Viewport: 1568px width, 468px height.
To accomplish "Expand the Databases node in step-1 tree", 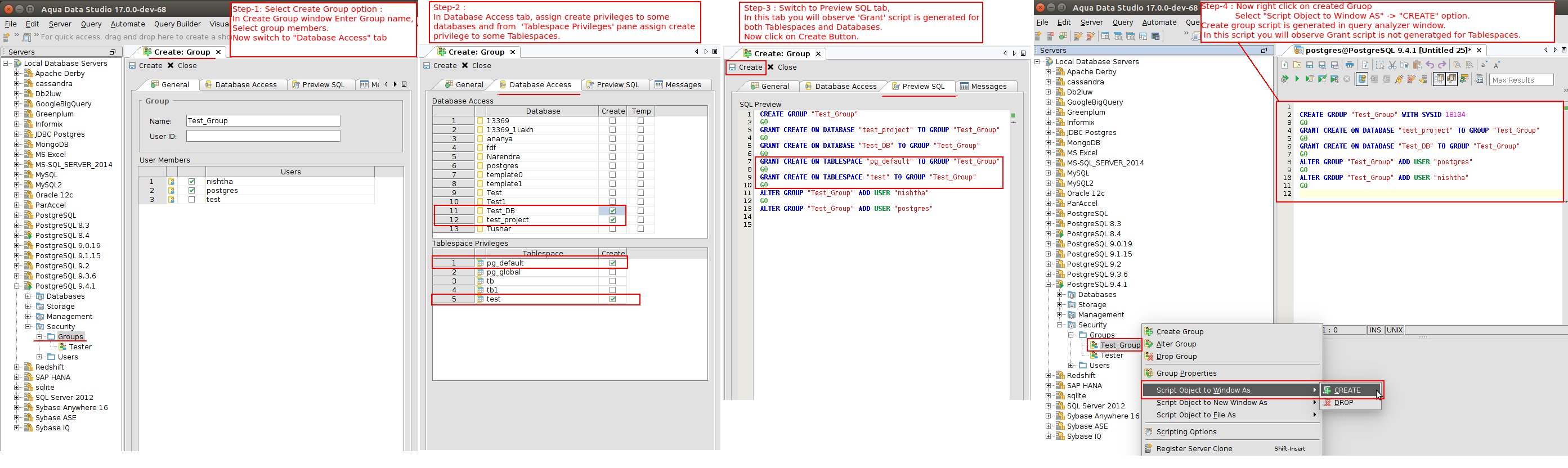I will (x=28, y=296).
